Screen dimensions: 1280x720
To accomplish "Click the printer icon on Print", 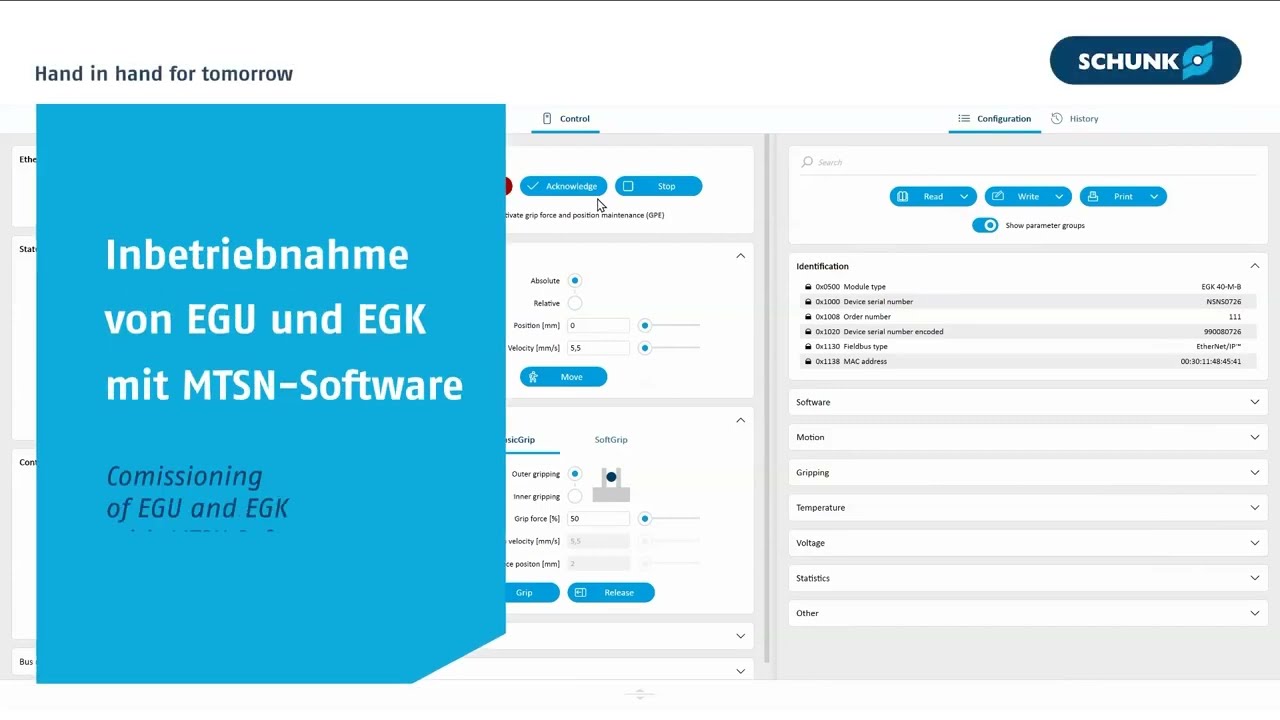I will pos(1093,197).
